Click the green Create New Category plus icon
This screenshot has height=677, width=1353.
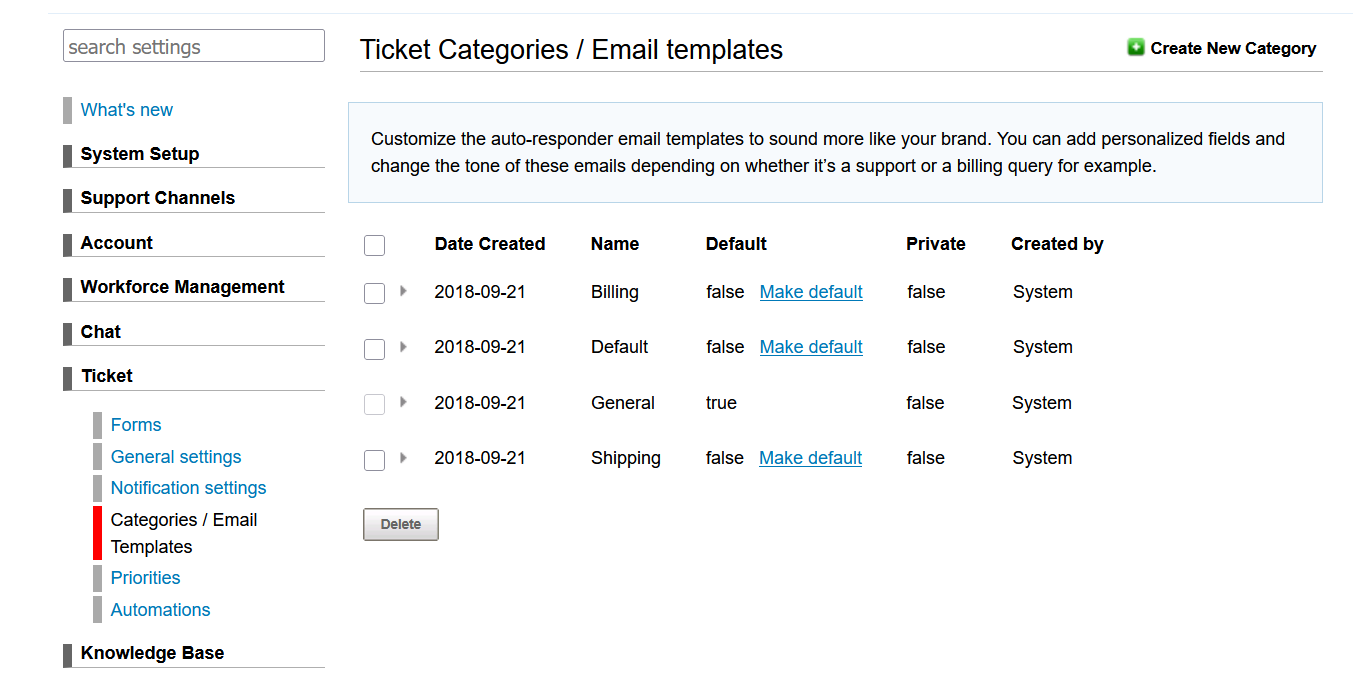(1136, 47)
